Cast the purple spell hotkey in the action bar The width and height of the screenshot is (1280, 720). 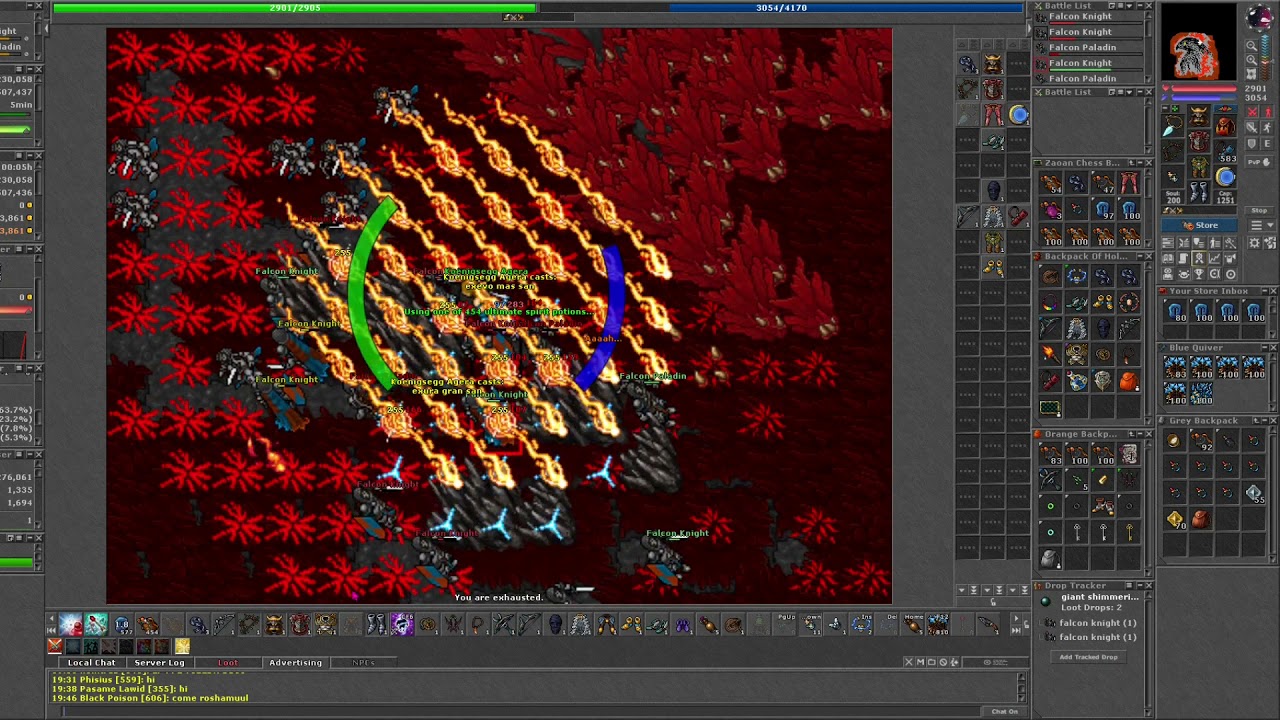pos(402,626)
